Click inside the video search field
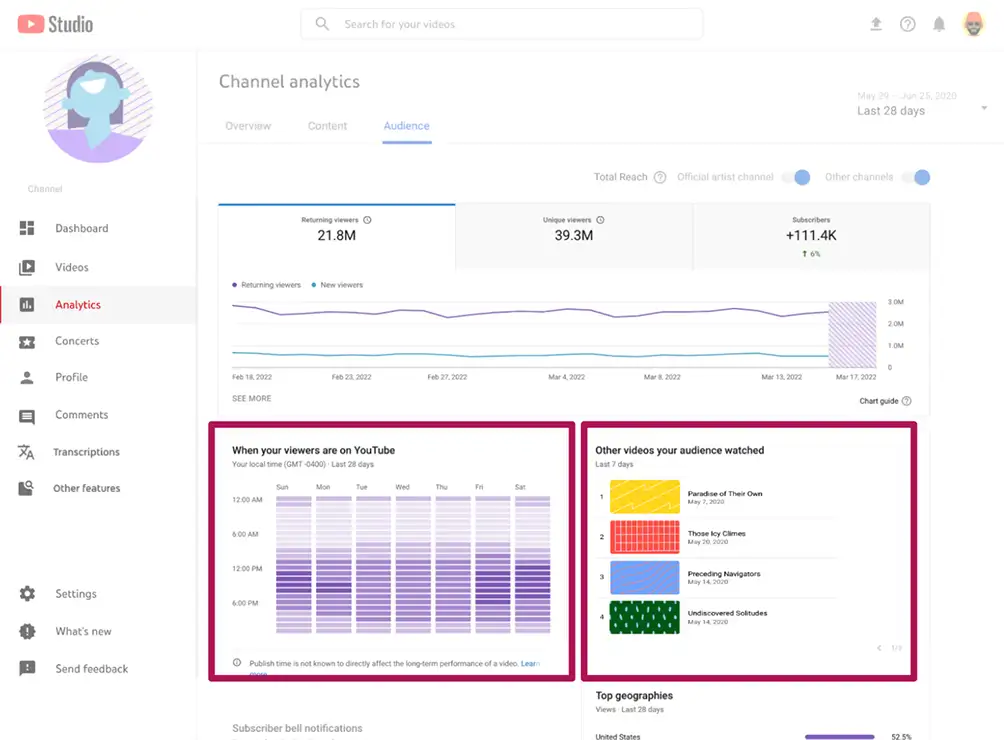The height and width of the screenshot is (740, 1004). coord(502,24)
